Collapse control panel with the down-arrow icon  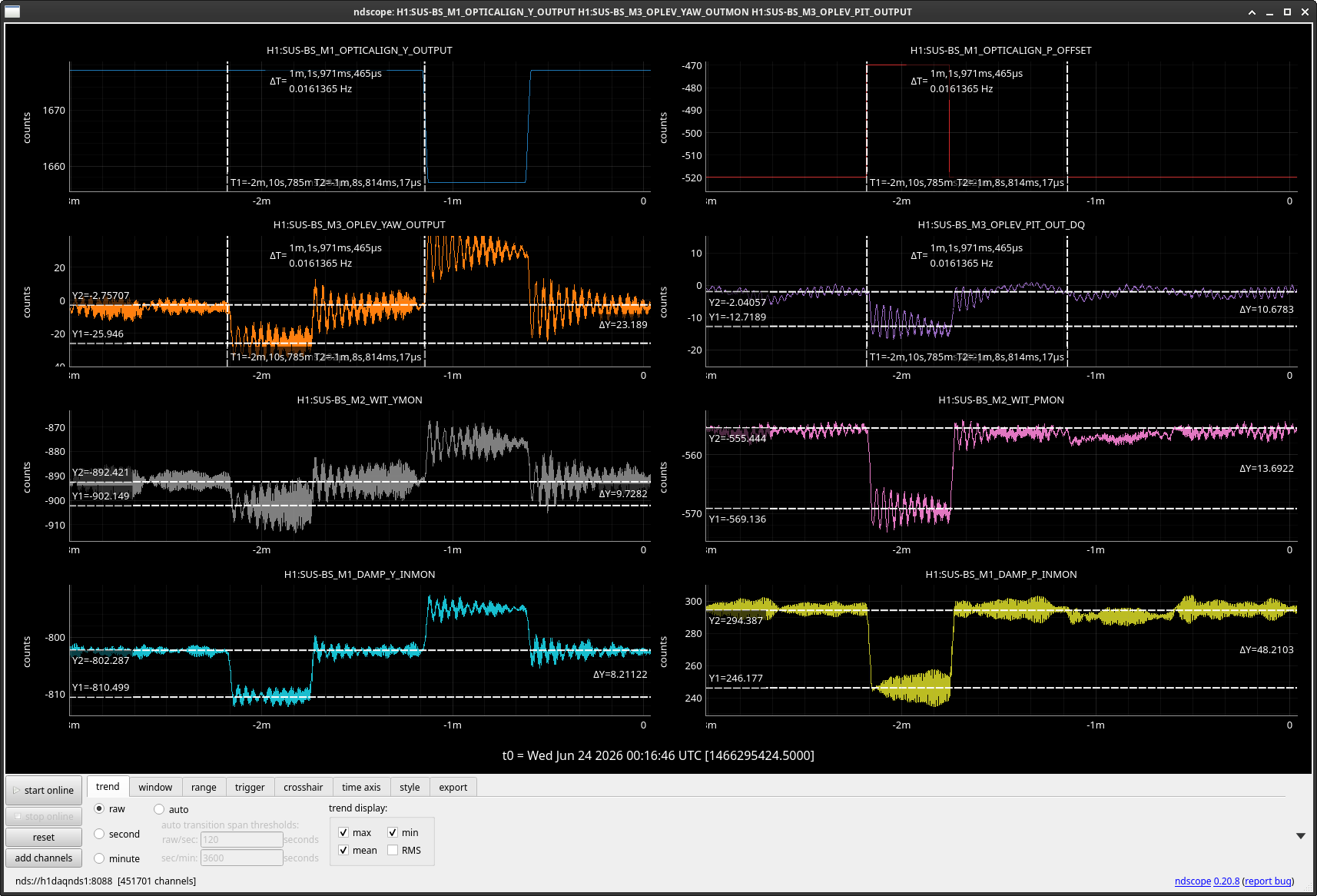click(x=1300, y=836)
